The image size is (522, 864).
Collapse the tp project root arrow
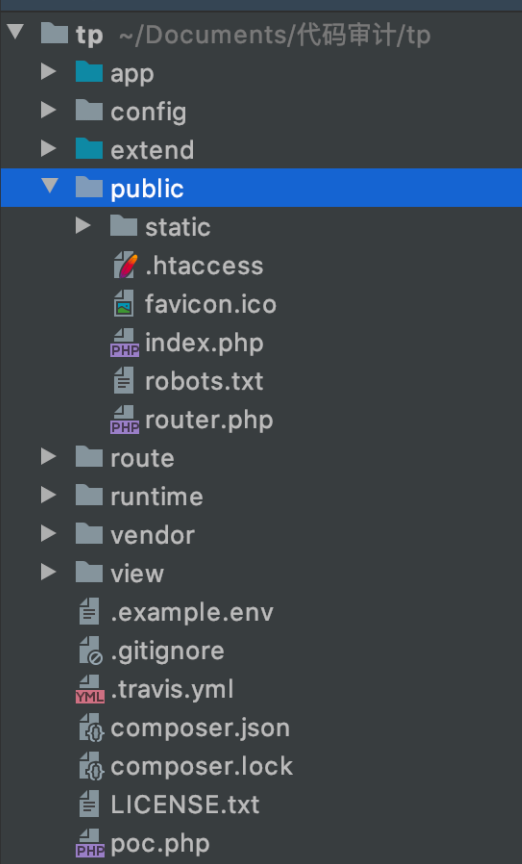point(15,31)
